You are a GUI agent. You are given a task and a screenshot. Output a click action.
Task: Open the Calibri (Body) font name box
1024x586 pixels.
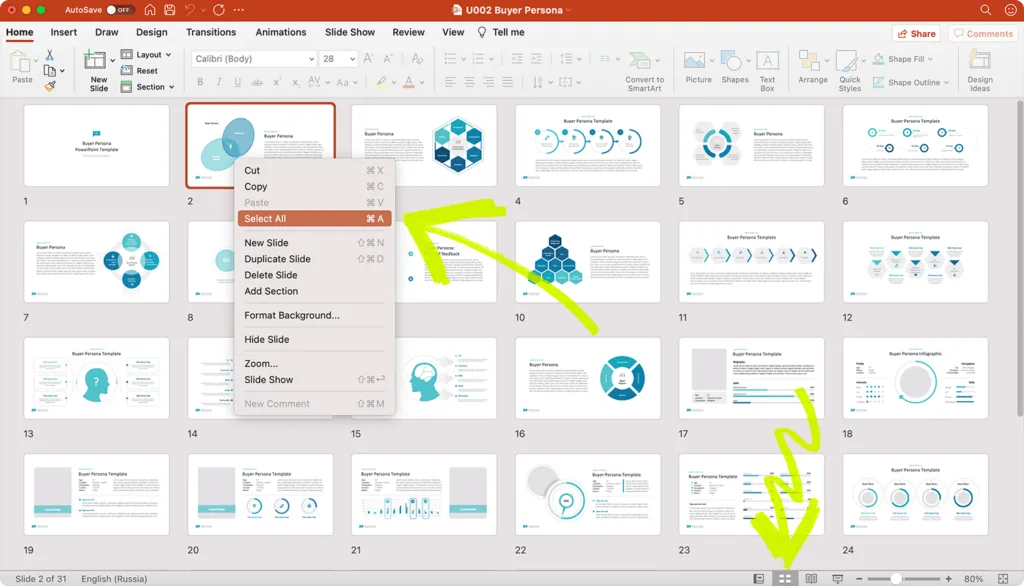point(254,59)
